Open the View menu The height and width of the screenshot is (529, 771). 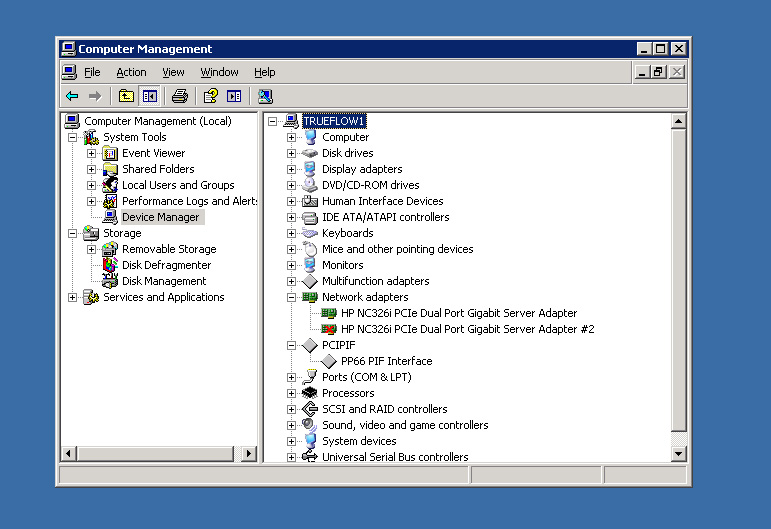(x=173, y=72)
